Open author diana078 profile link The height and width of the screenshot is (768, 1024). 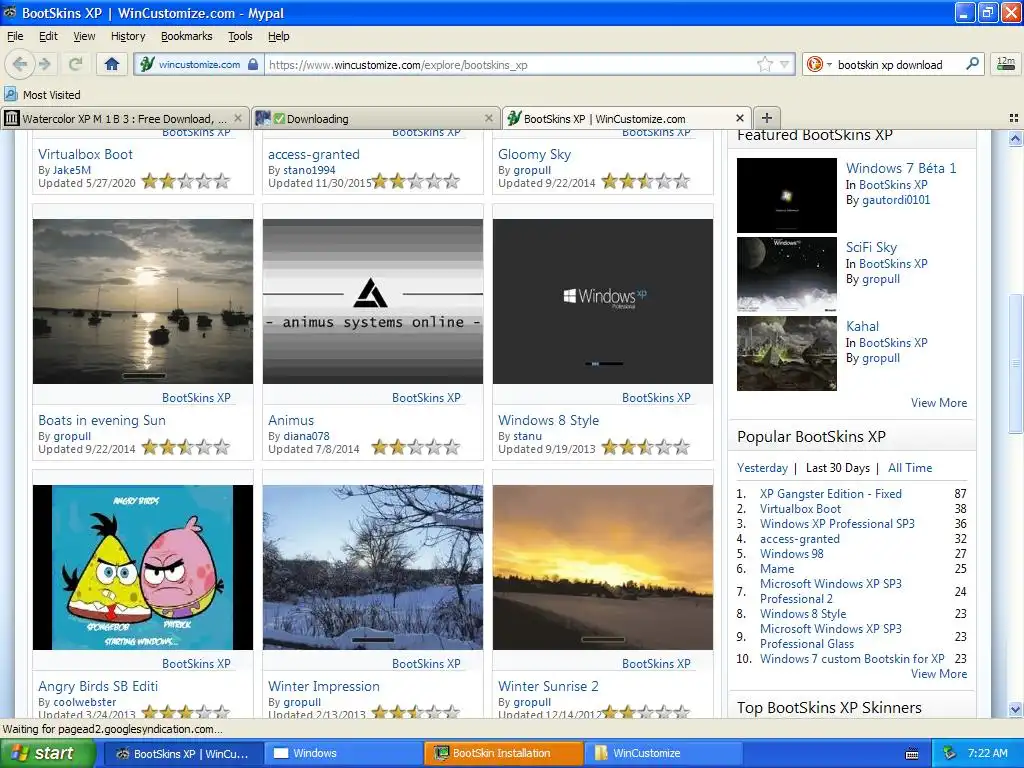306,436
